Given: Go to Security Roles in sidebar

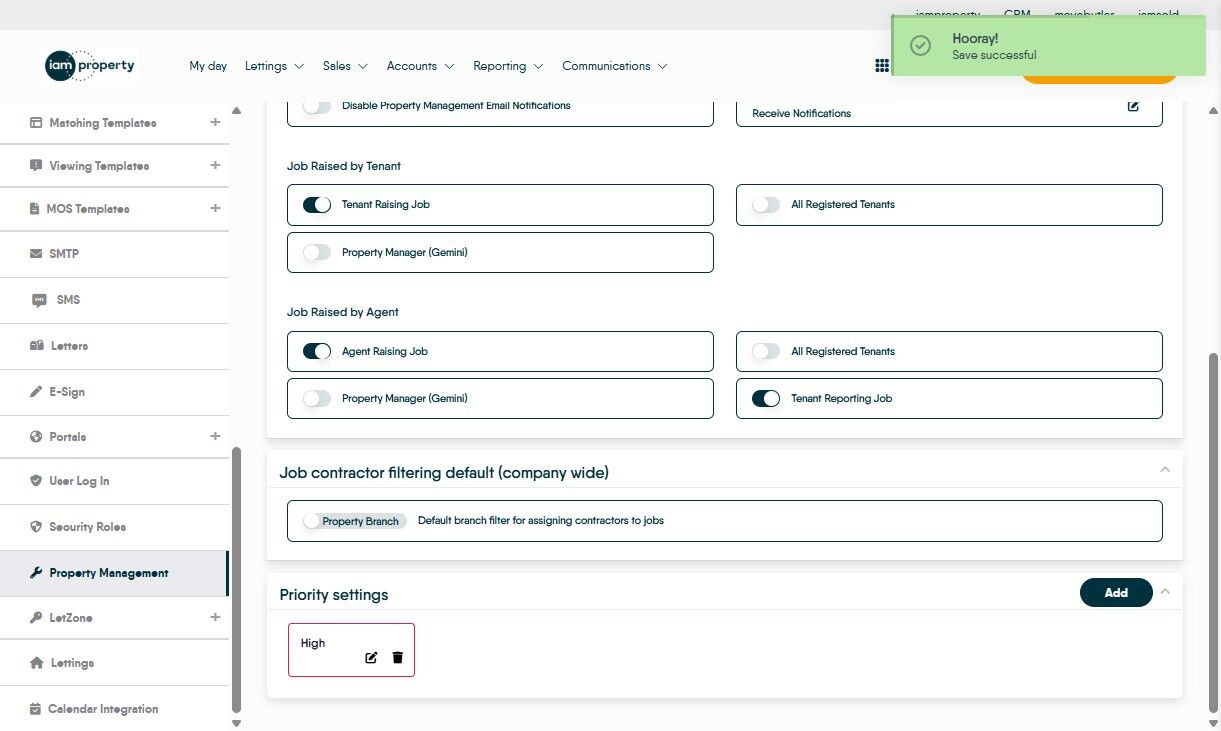Looking at the screenshot, I should 87,527.
